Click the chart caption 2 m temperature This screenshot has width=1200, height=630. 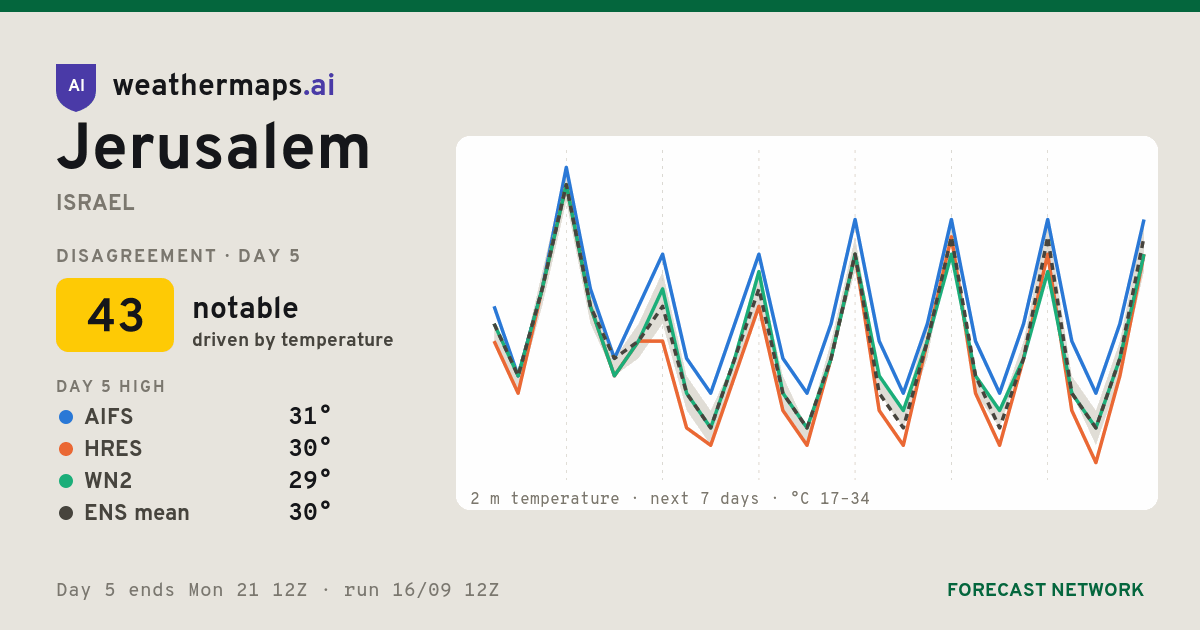(545, 498)
